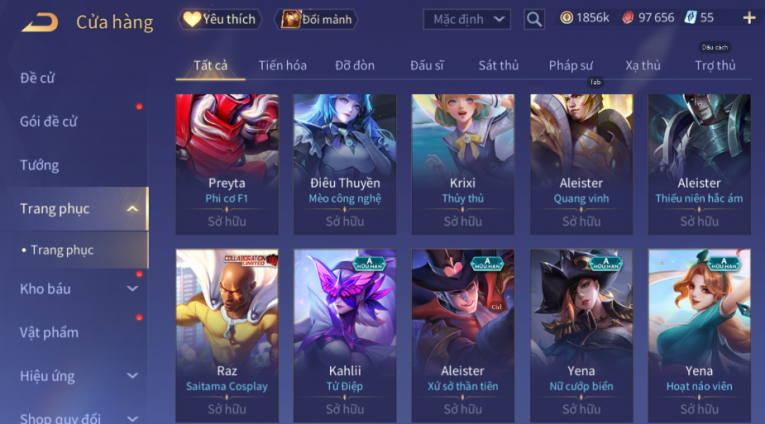Viewport: 765px width, 424px height.
Task: Click the red ruby currency icon
Action: (x=628, y=18)
